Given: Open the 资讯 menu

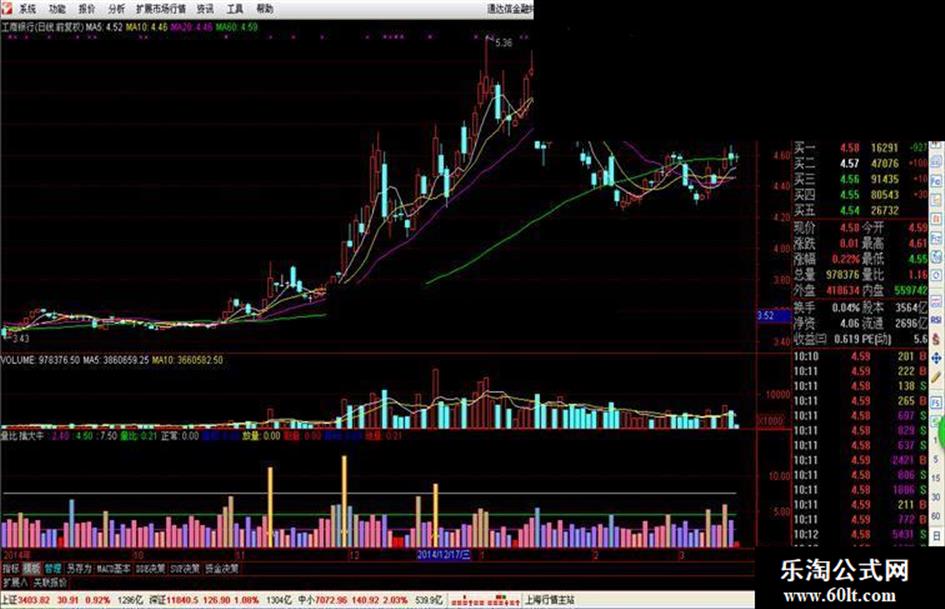Looking at the screenshot, I should pos(205,8).
